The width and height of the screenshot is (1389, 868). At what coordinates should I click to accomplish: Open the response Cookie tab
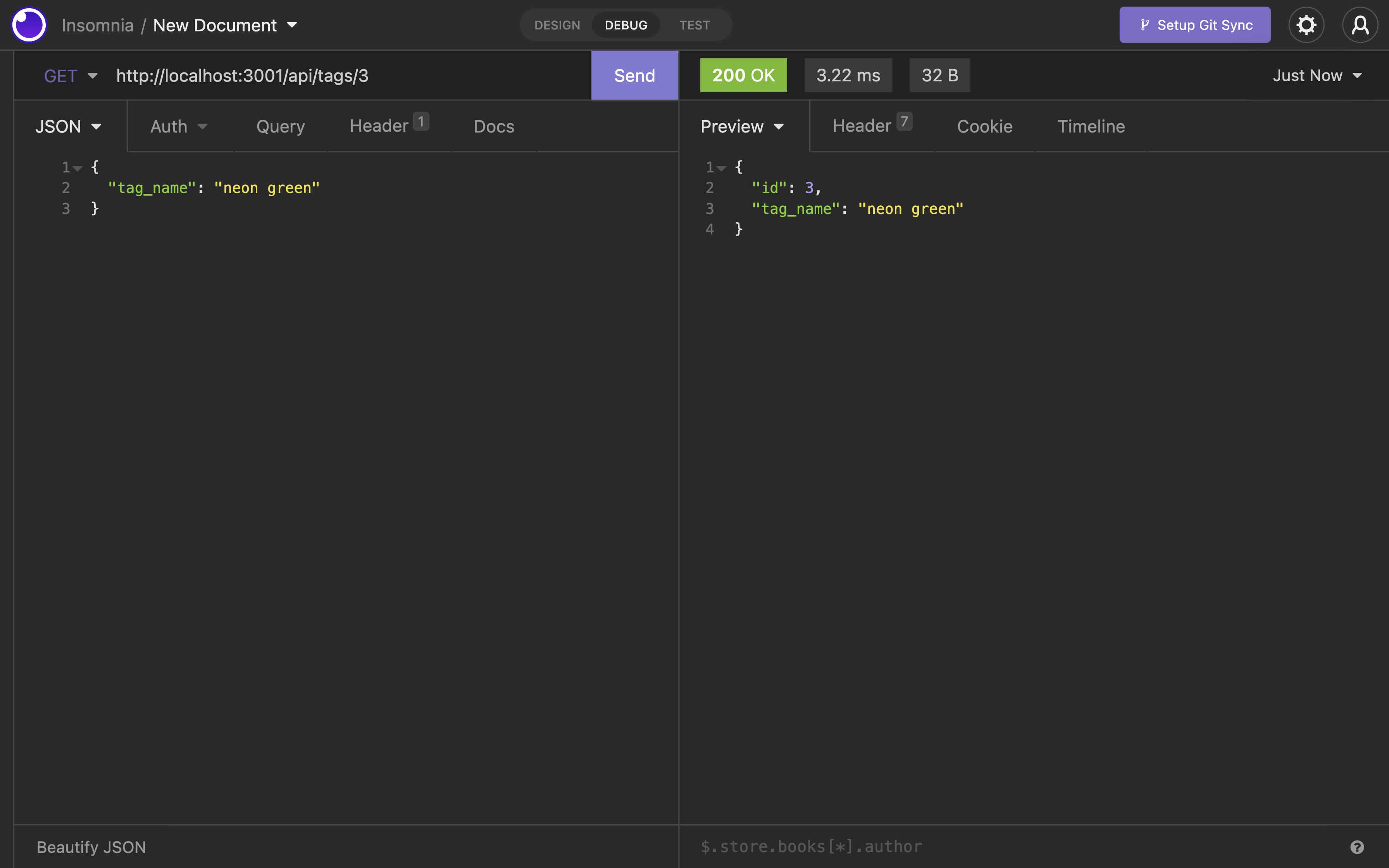coord(984,126)
